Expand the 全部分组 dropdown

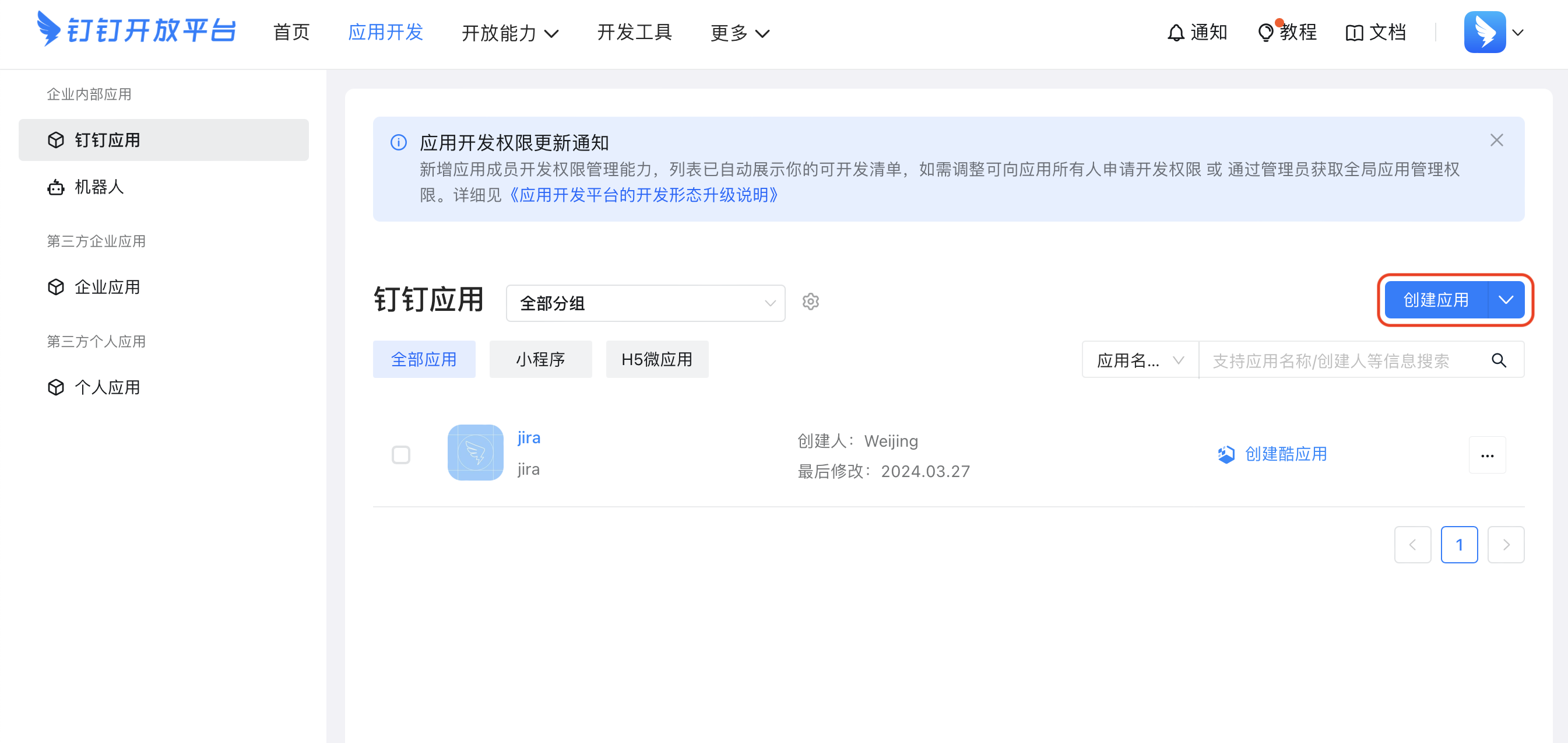coord(645,303)
